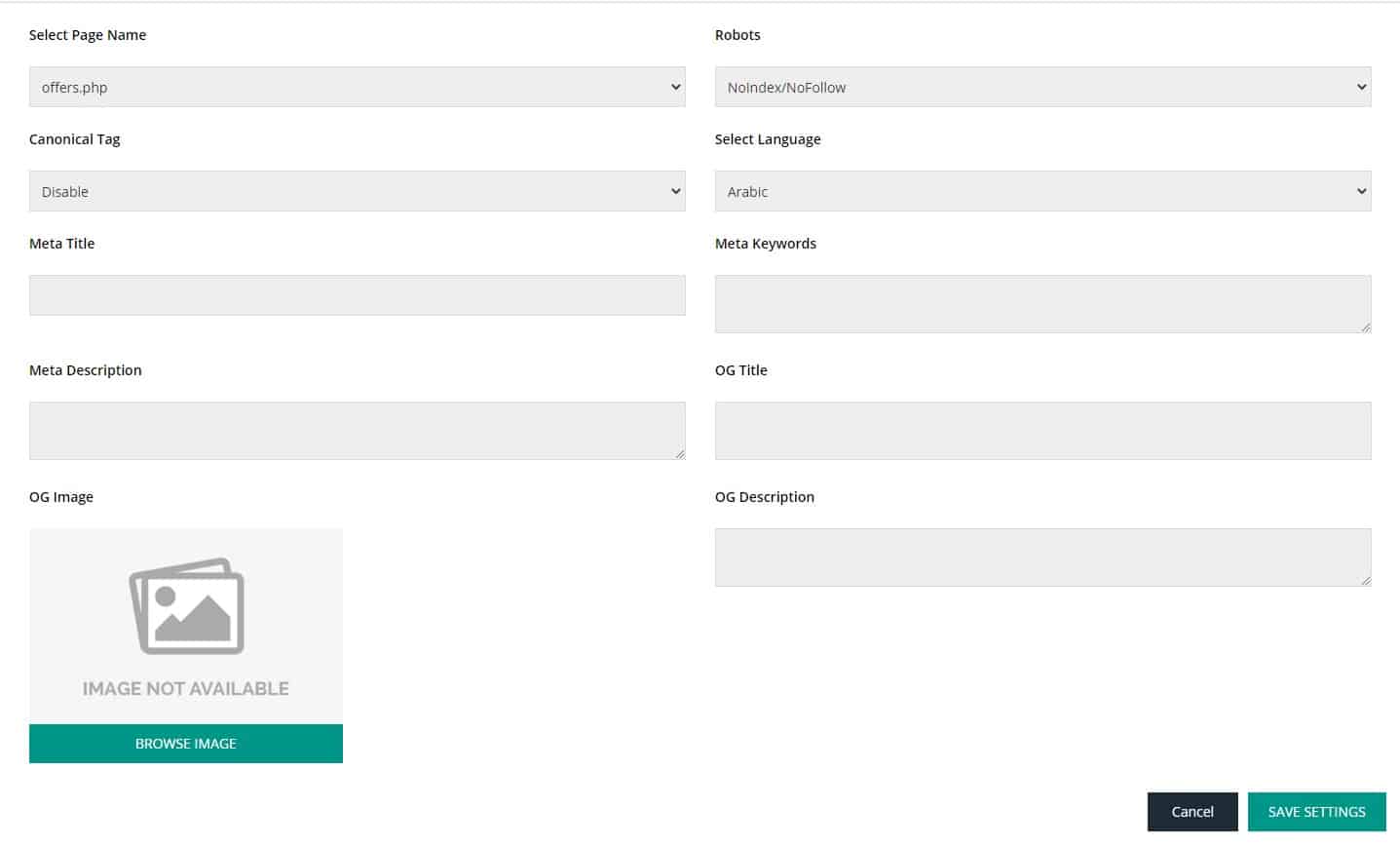Open the Select Page Name dropdown

357,87
